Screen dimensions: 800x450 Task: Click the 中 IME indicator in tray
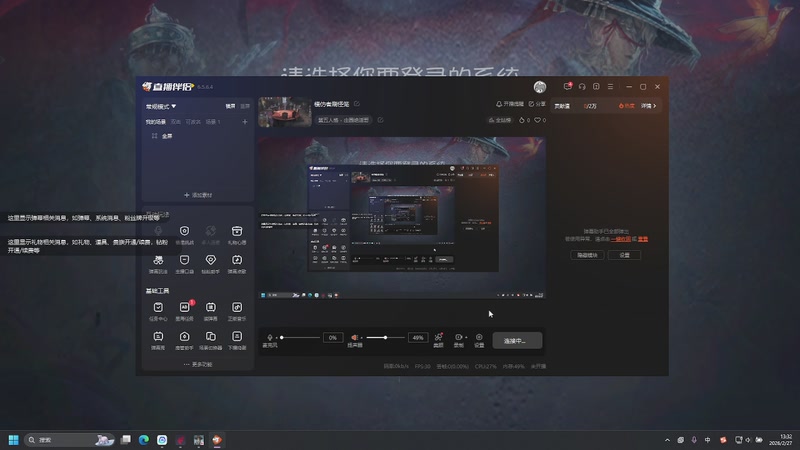(x=707, y=440)
